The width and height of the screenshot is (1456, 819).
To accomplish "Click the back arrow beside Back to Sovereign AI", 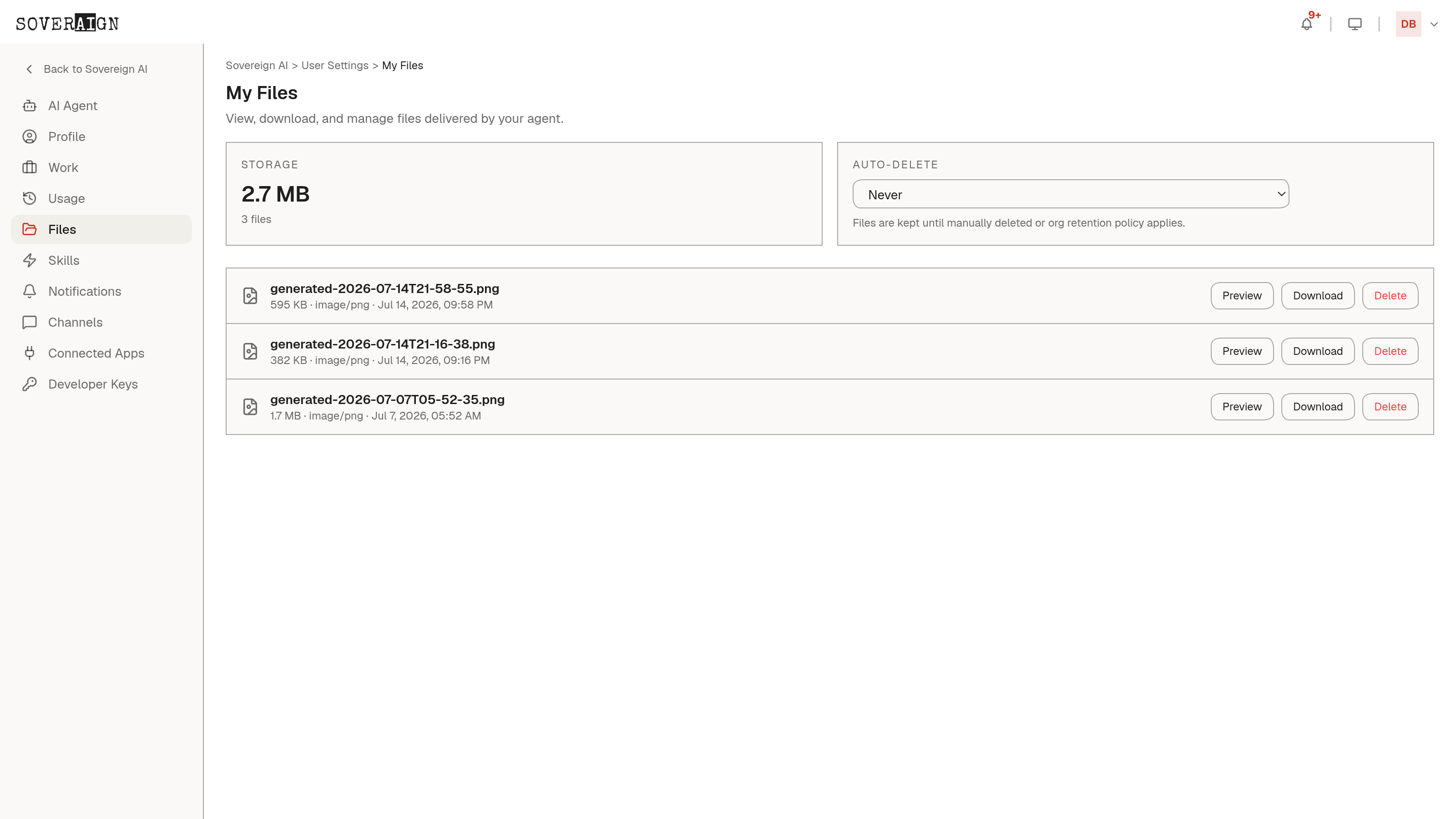I will 30,69.
